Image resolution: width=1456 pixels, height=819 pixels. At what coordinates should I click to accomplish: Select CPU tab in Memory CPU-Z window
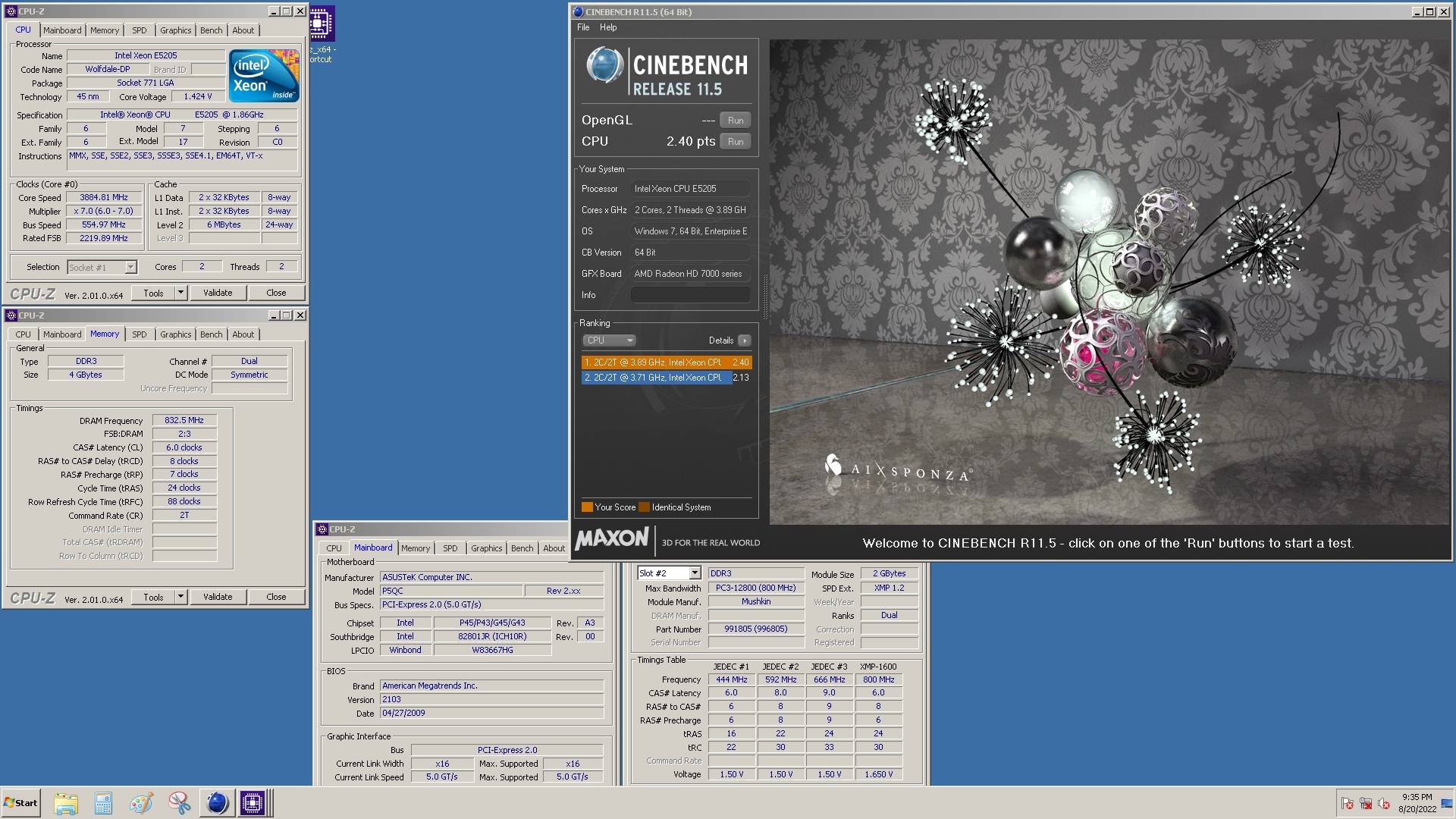tap(24, 334)
